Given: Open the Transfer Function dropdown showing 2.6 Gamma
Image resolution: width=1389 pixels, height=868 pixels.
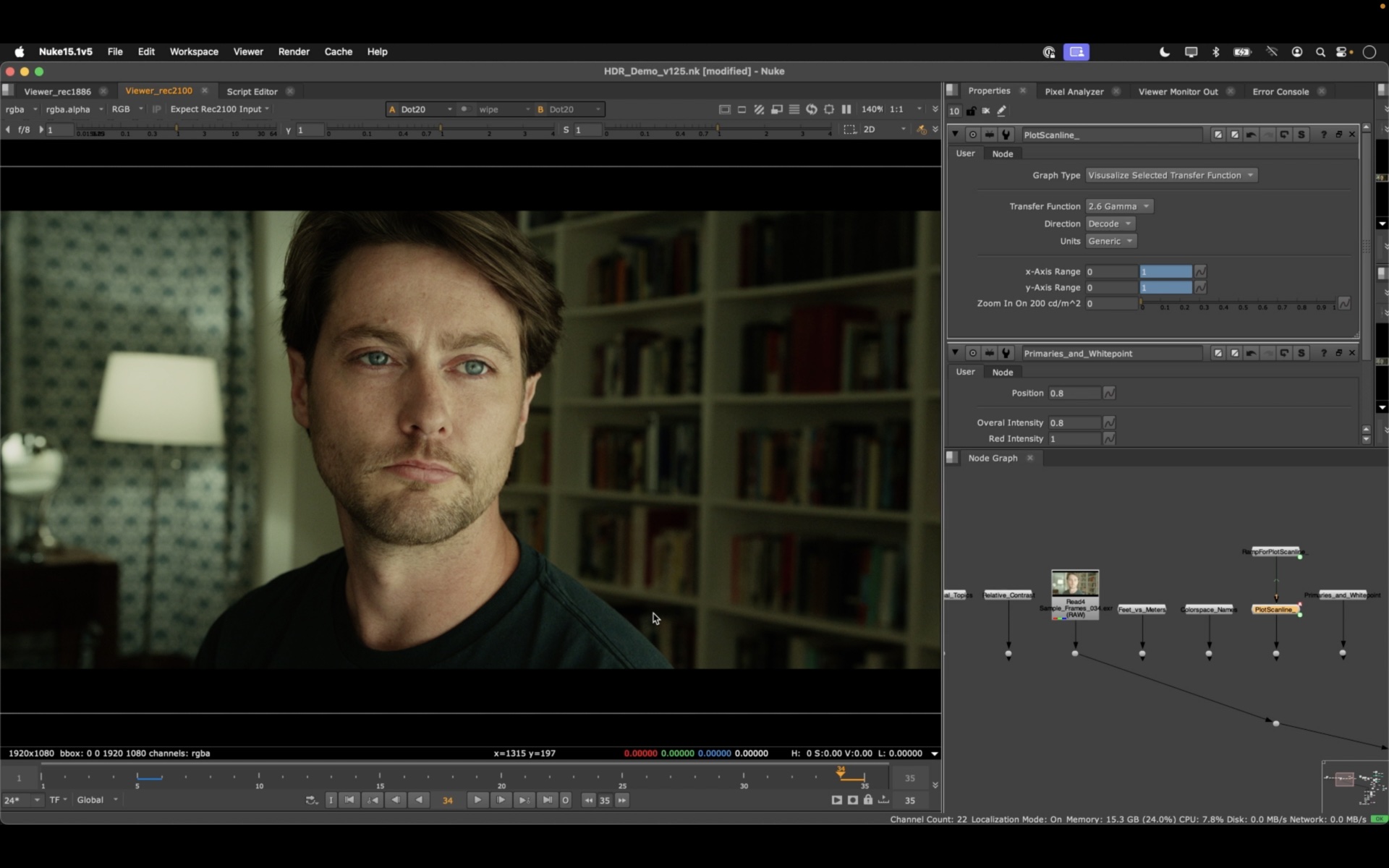Looking at the screenshot, I should [1118, 206].
